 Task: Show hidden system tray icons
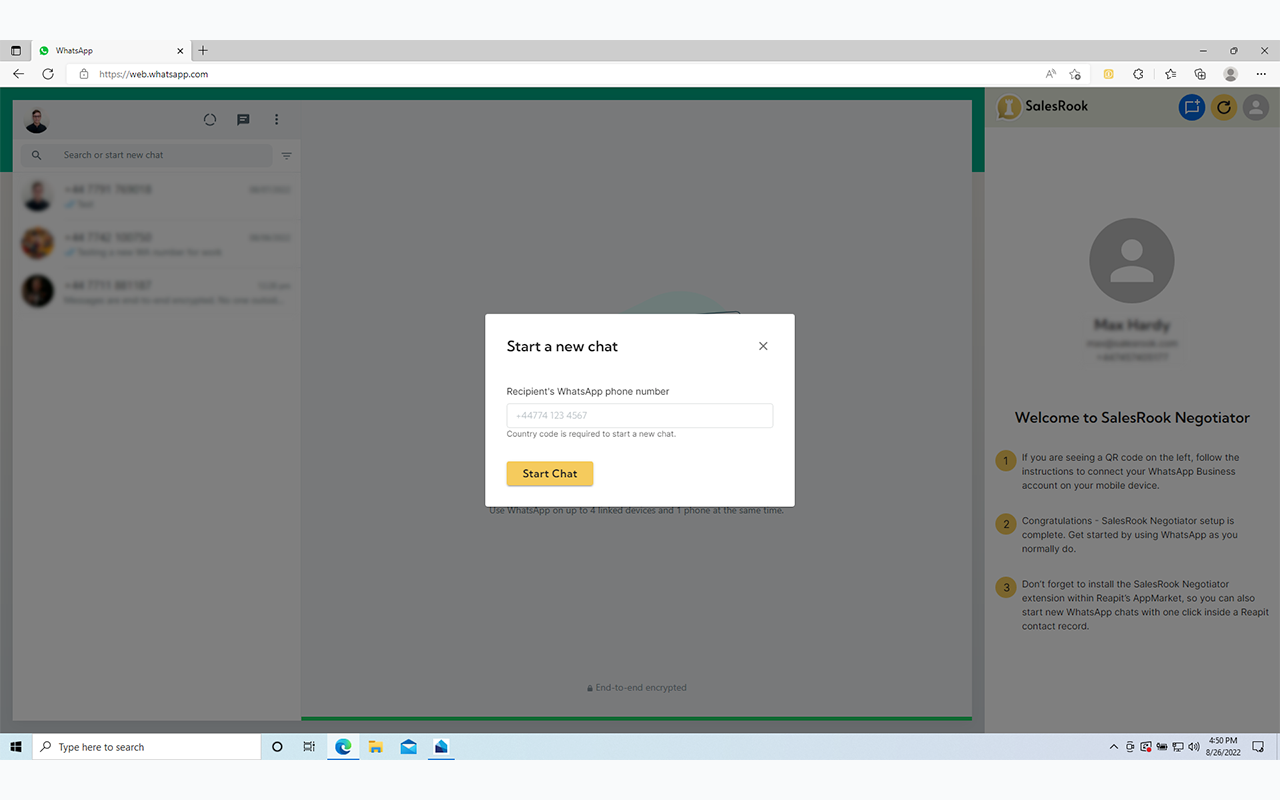(1114, 747)
